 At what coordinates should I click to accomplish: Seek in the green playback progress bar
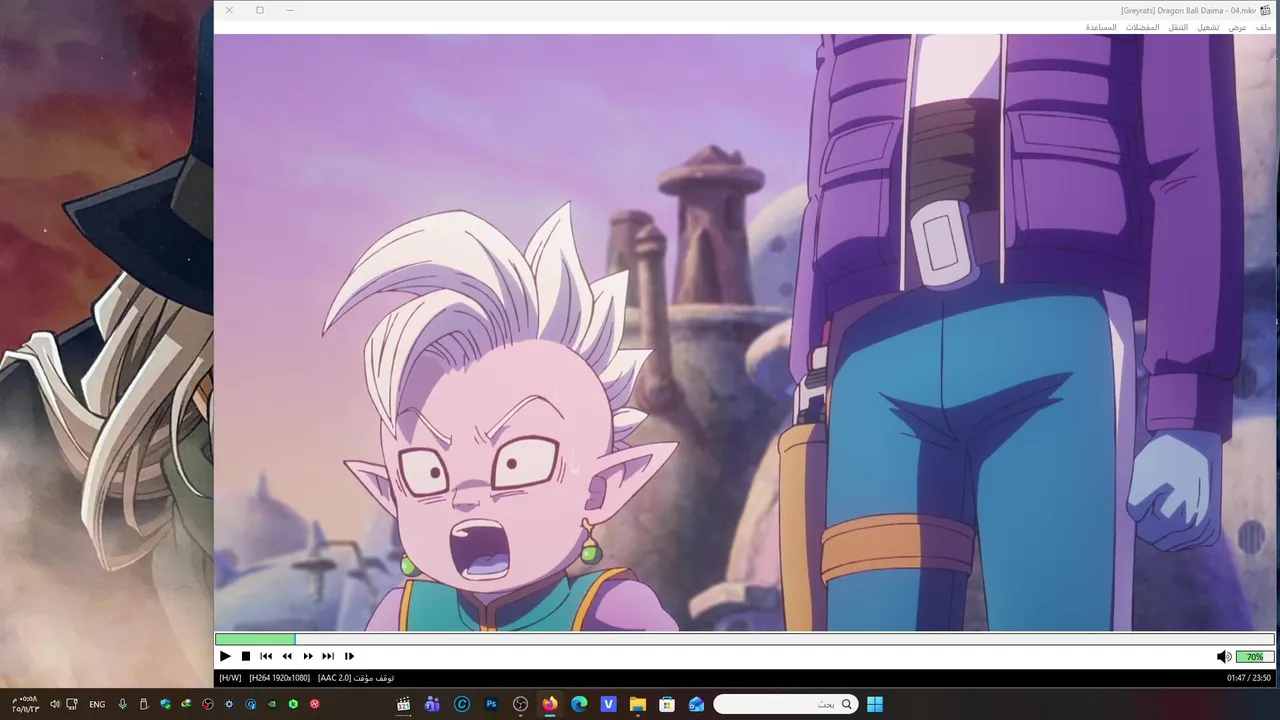744,639
